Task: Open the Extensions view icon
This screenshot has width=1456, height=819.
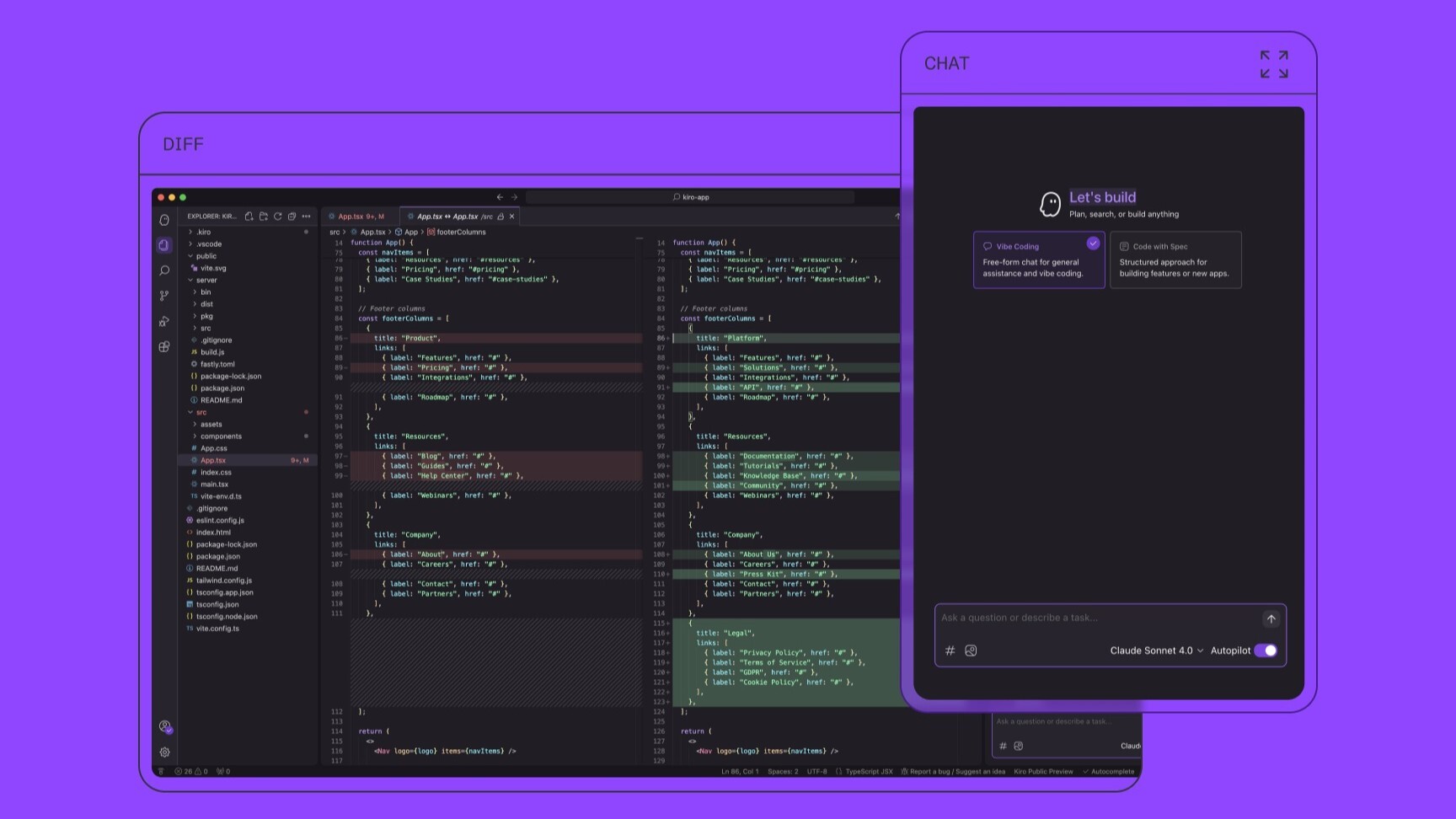Action: (x=165, y=346)
